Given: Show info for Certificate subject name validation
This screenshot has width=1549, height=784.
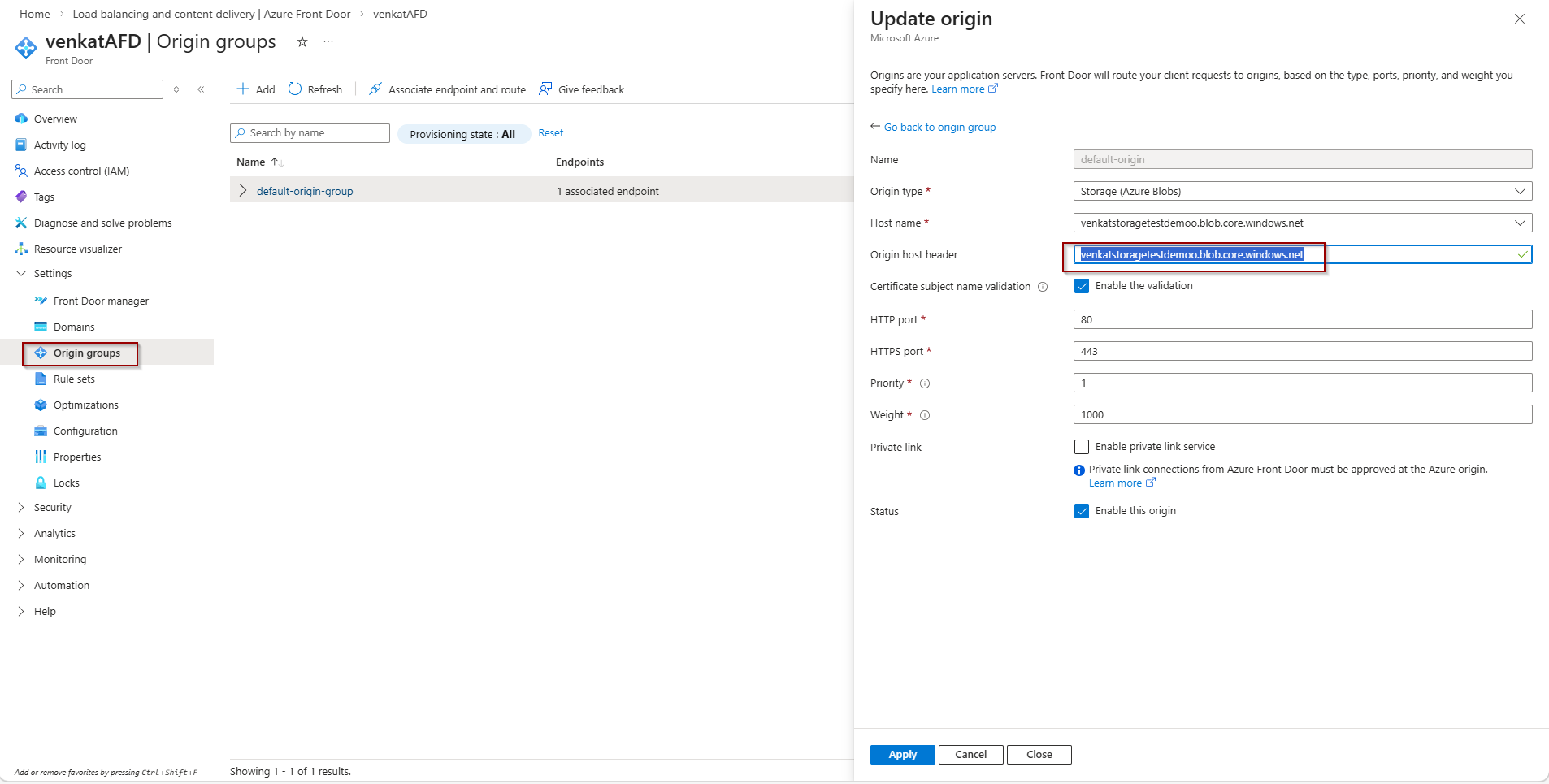Looking at the screenshot, I should pyautogui.click(x=1043, y=287).
